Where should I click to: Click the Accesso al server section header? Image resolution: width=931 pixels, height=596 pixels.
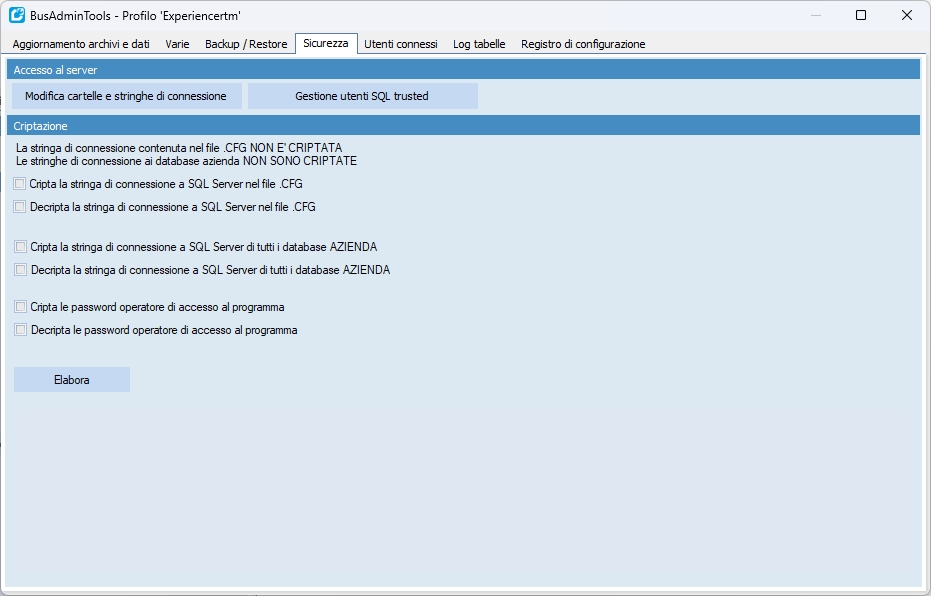[463, 69]
